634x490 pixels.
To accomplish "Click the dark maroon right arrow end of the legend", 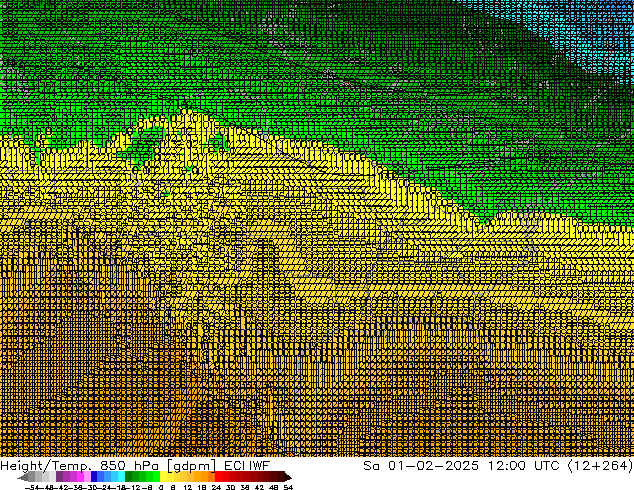I will 288,477.
